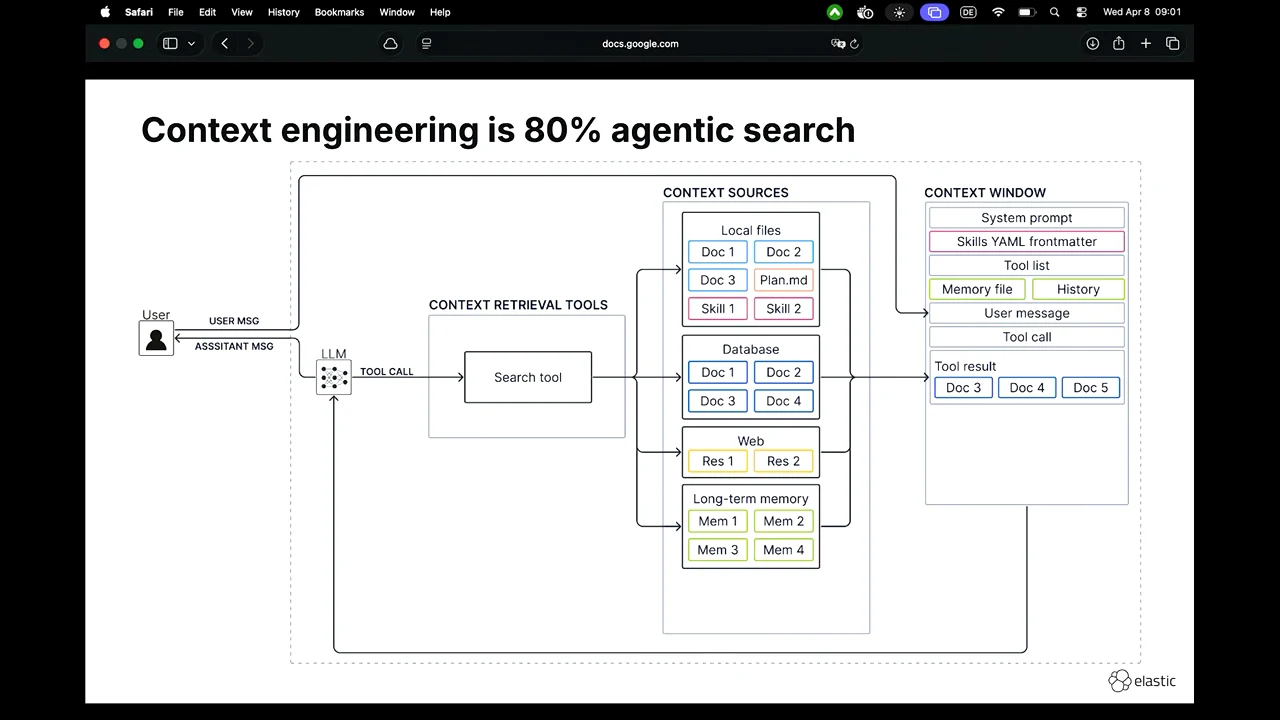Open the page reader menu icon

point(427,44)
